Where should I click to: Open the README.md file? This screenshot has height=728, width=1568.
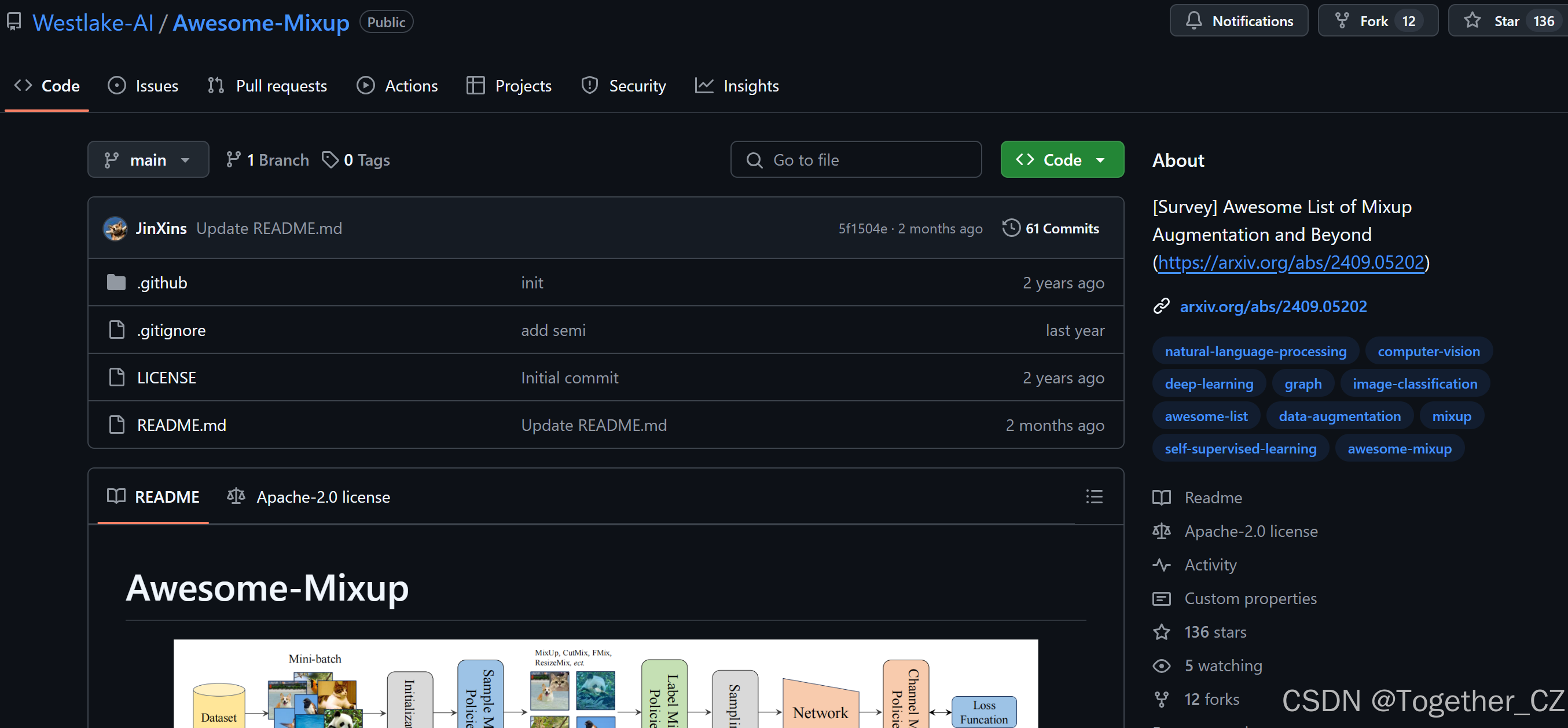(181, 425)
